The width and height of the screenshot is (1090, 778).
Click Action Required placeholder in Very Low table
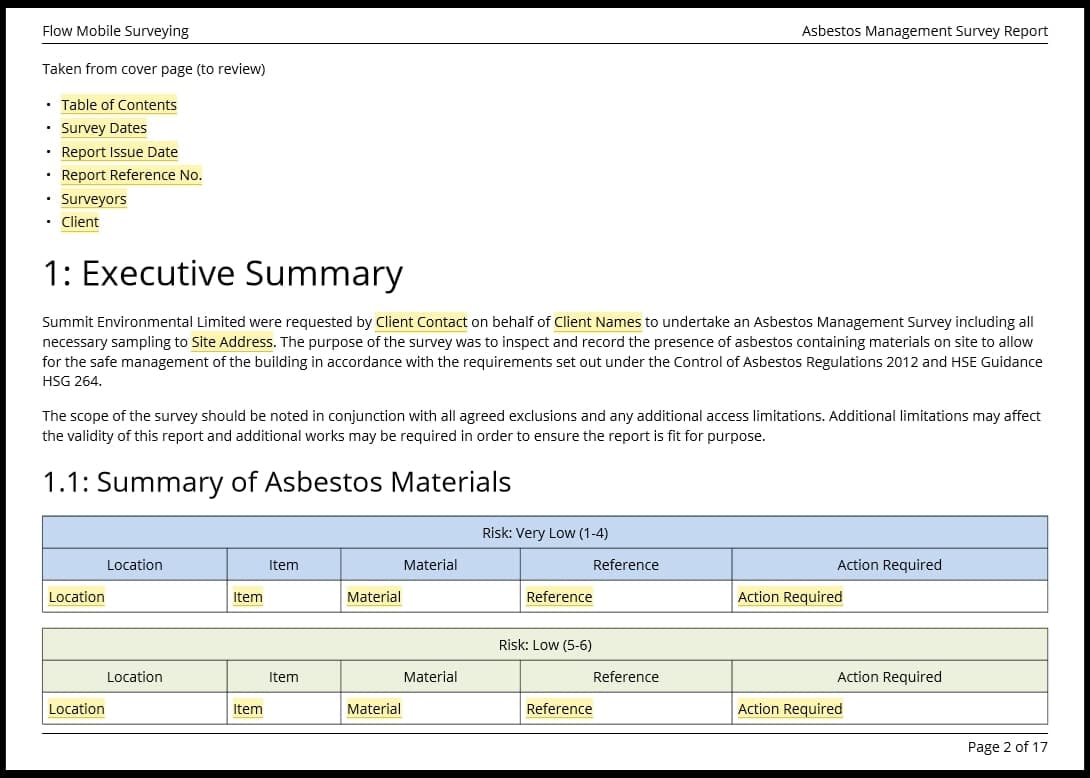[x=790, y=597]
